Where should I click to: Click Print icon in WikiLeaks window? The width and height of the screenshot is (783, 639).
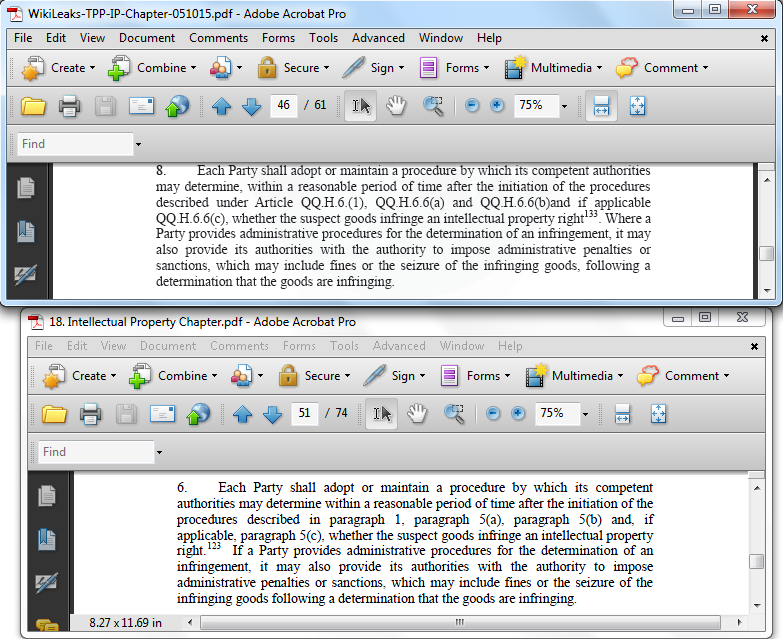(x=69, y=106)
